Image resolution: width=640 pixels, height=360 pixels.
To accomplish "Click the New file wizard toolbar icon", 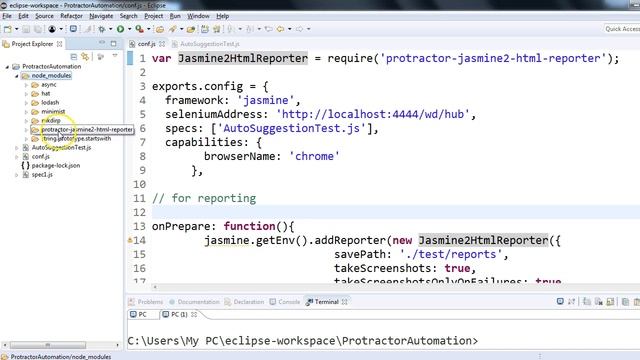I will [x=7, y=29].
